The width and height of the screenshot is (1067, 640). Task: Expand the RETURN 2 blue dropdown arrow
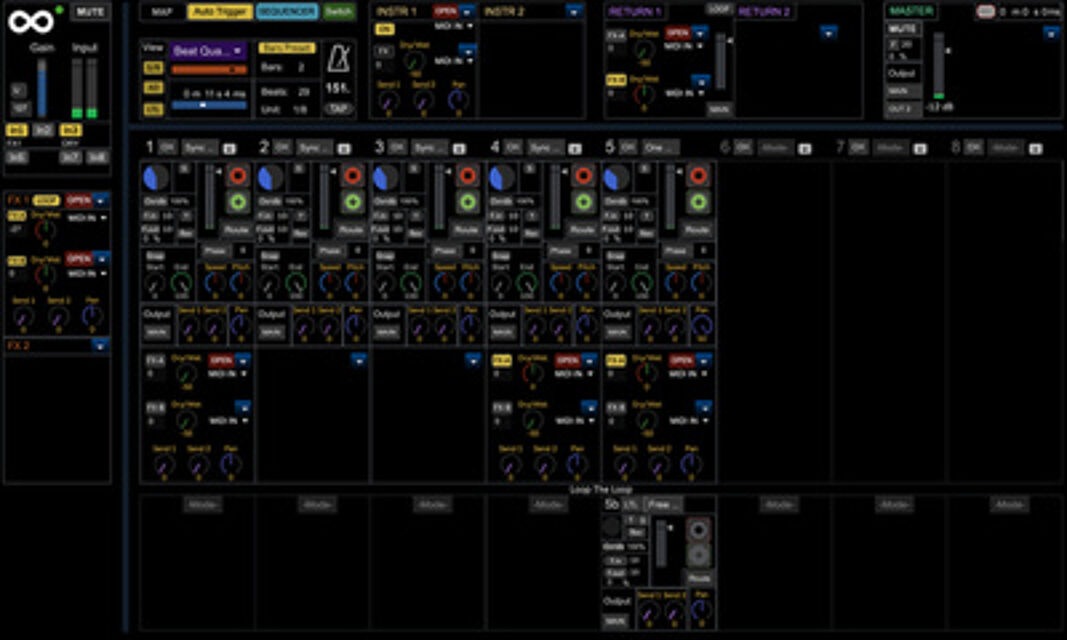point(828,32)
